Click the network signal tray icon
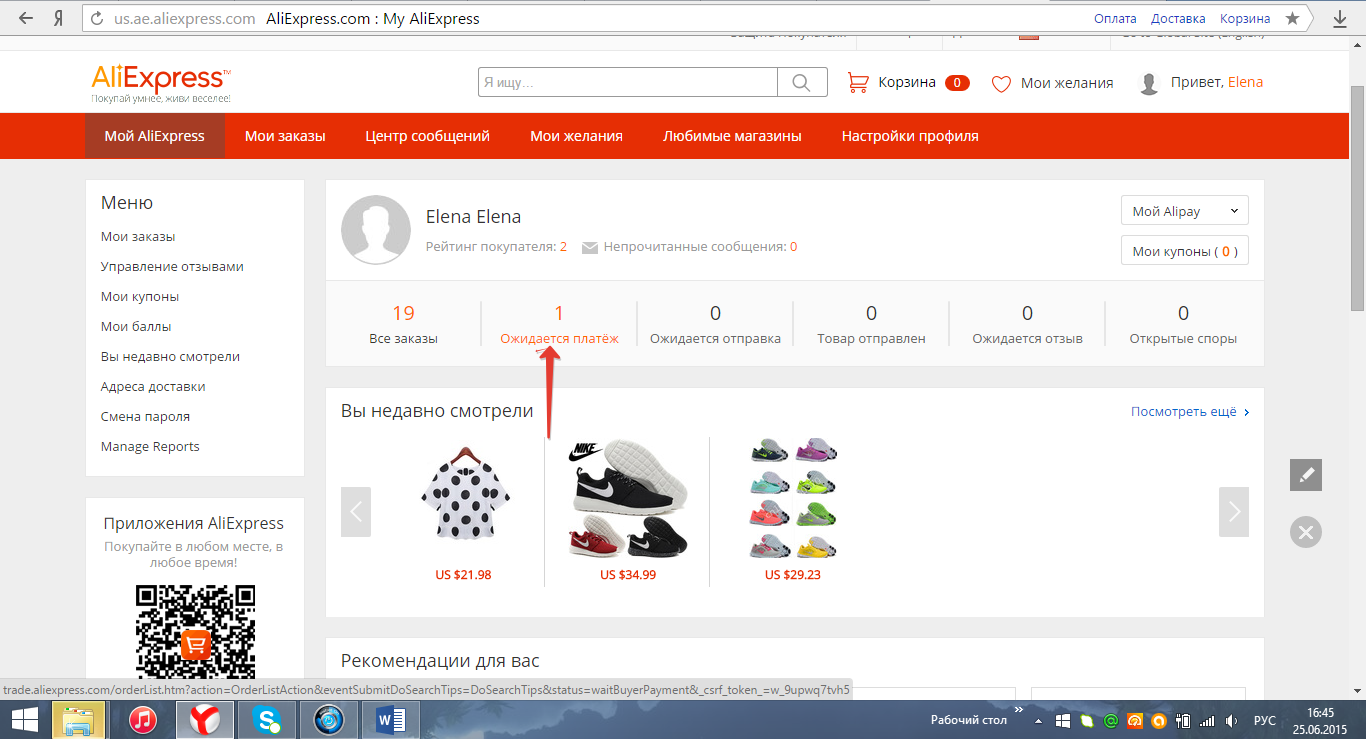 [1207, 721]
